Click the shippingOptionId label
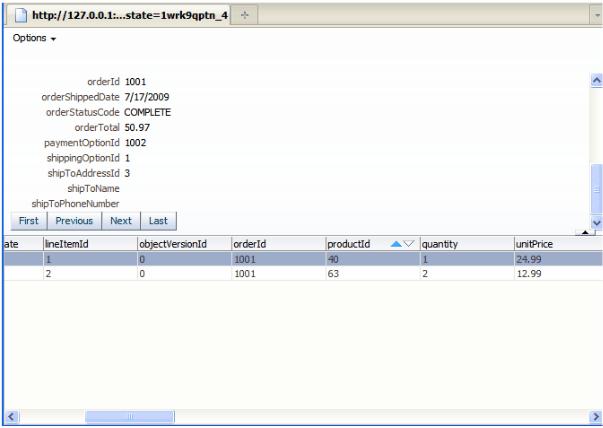The height and width of the screenshot is (428, 603). coord(83,158)
